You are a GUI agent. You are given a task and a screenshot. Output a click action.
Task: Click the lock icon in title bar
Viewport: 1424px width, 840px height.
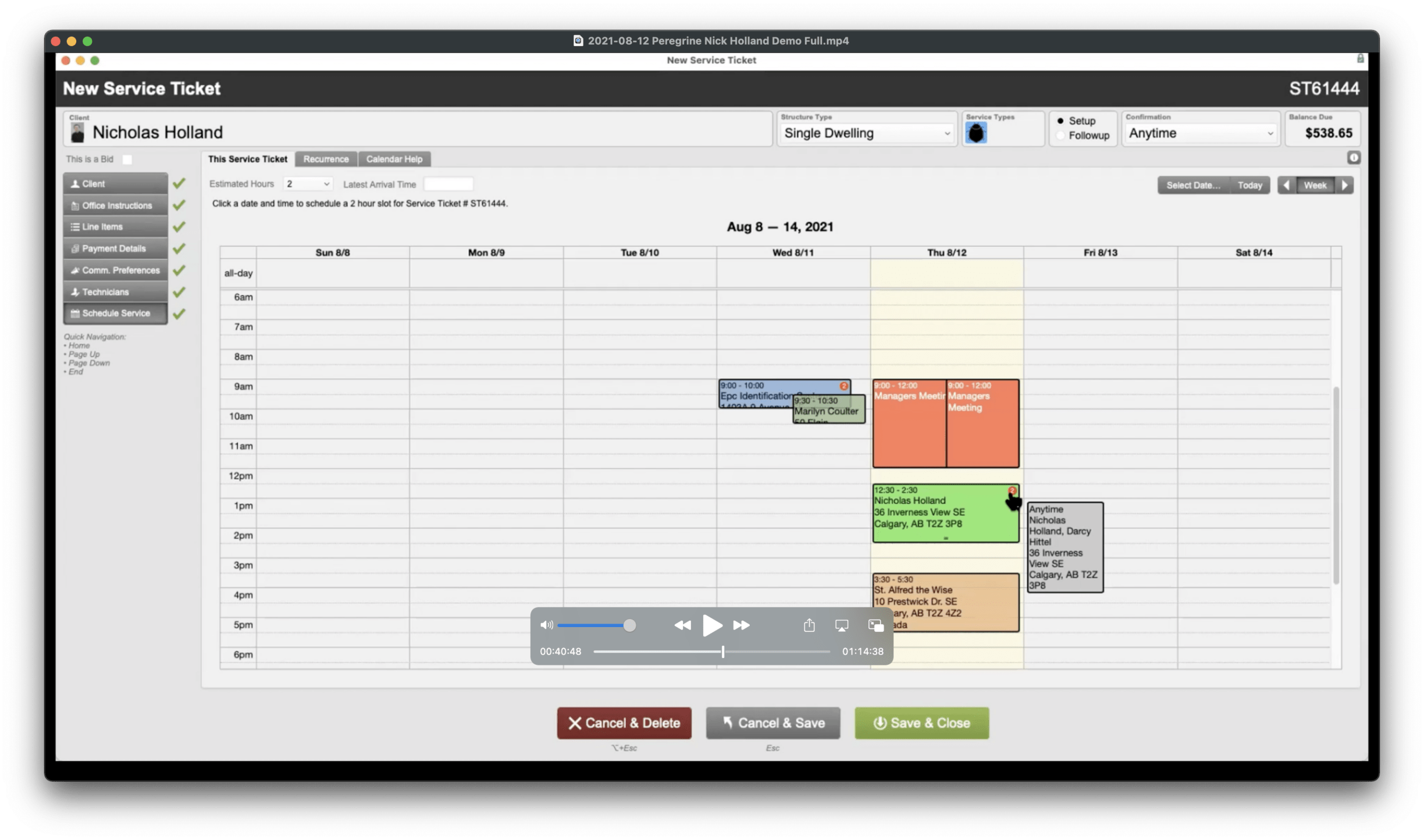(x=1360, y=59)
